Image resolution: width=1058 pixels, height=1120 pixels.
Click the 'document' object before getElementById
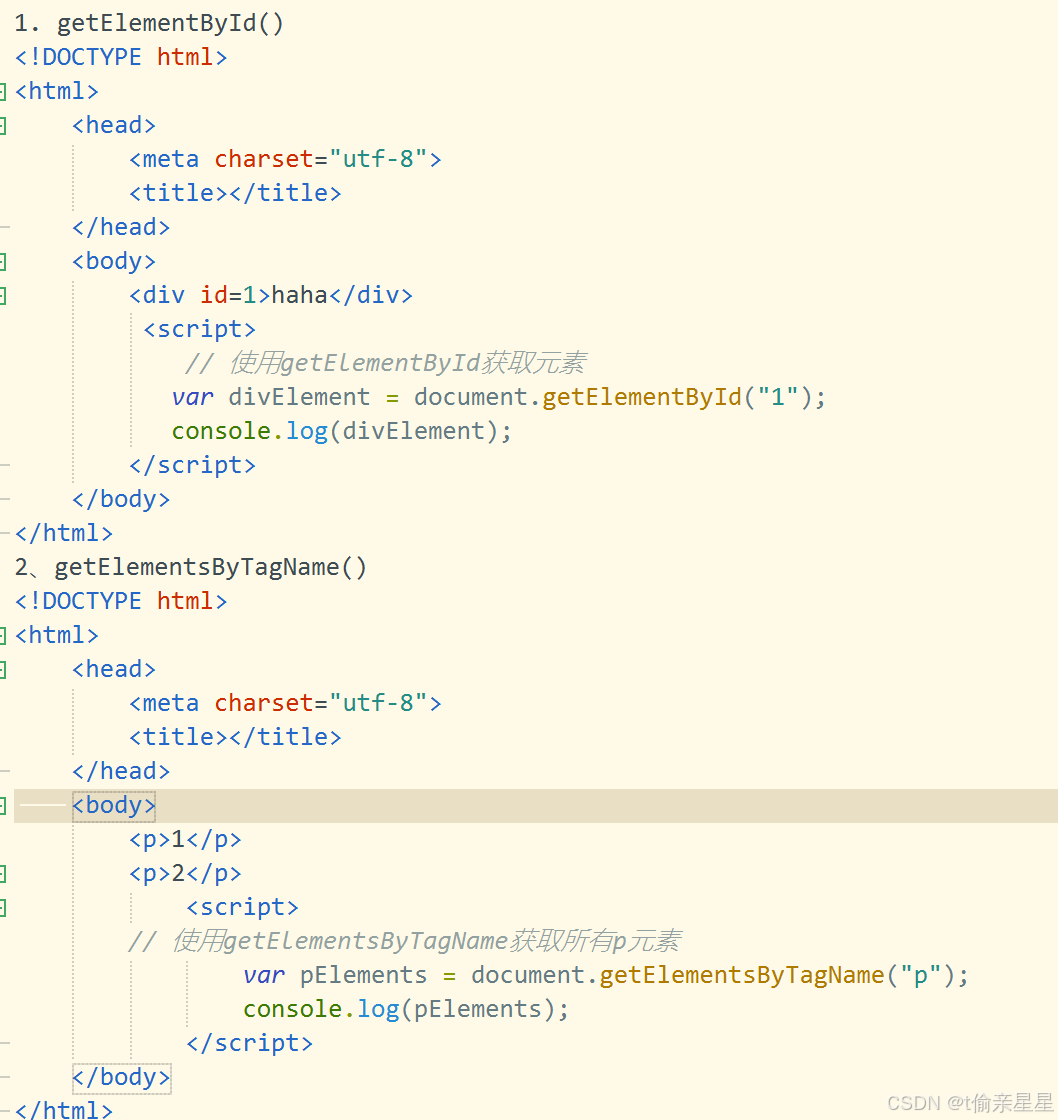470,397
